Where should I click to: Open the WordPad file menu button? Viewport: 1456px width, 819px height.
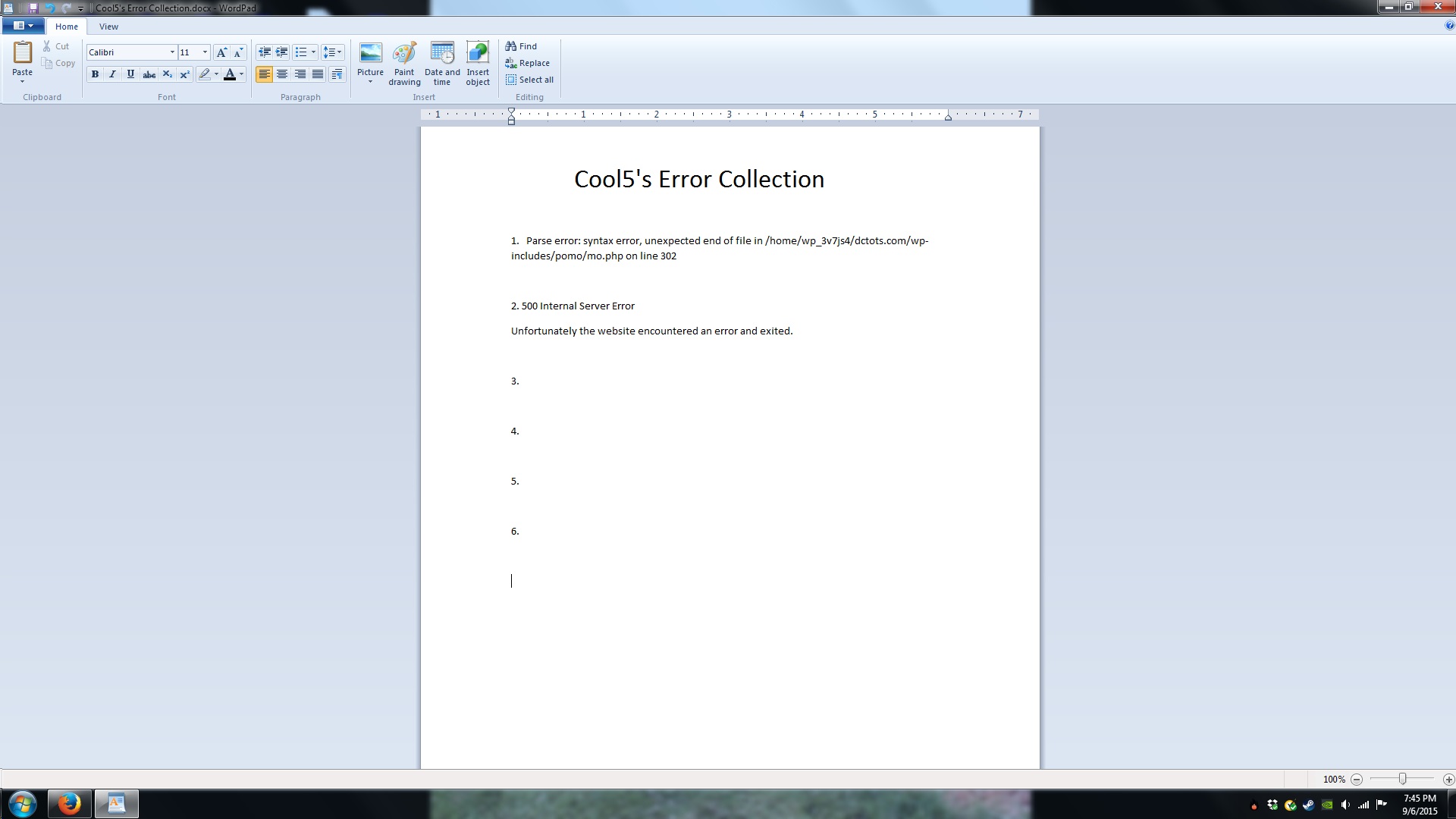23,26
